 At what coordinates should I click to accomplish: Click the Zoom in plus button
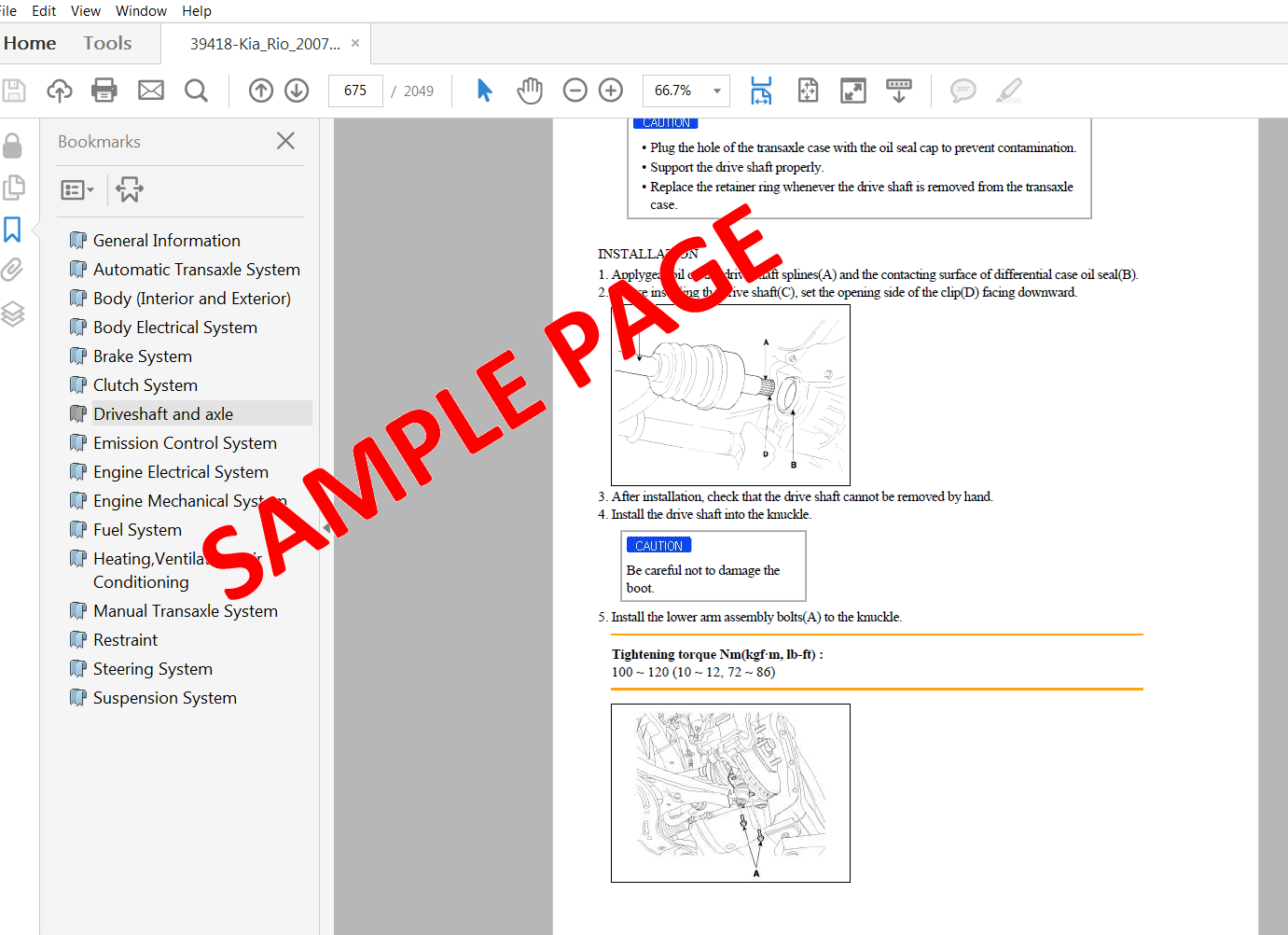coord(611,91)
